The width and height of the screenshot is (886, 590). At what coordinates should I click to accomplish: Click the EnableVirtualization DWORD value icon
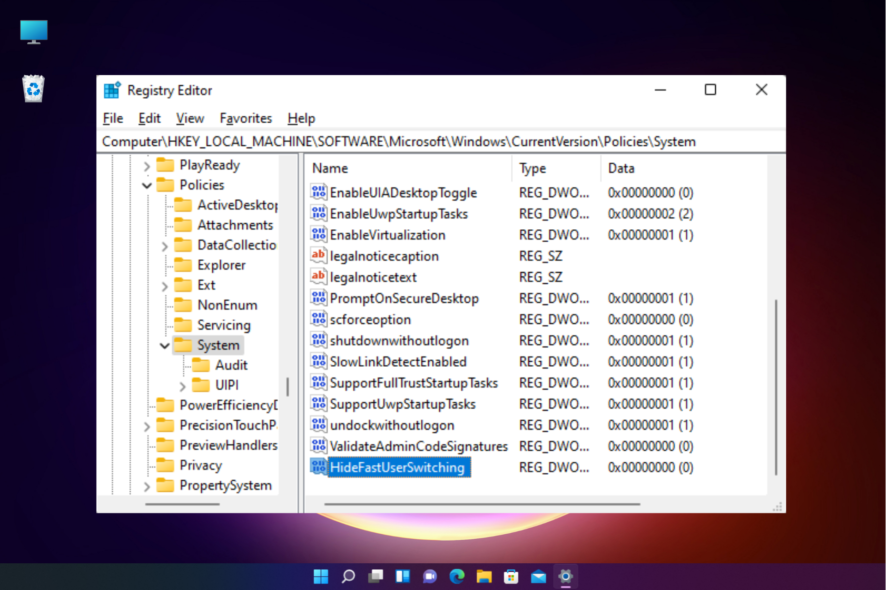click(321, 235)
